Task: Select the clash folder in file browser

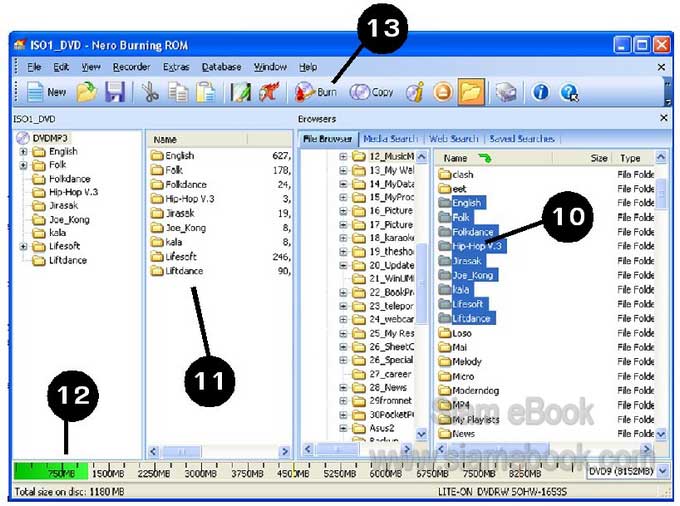Action: pyautogui.click(x=456, y=174)
